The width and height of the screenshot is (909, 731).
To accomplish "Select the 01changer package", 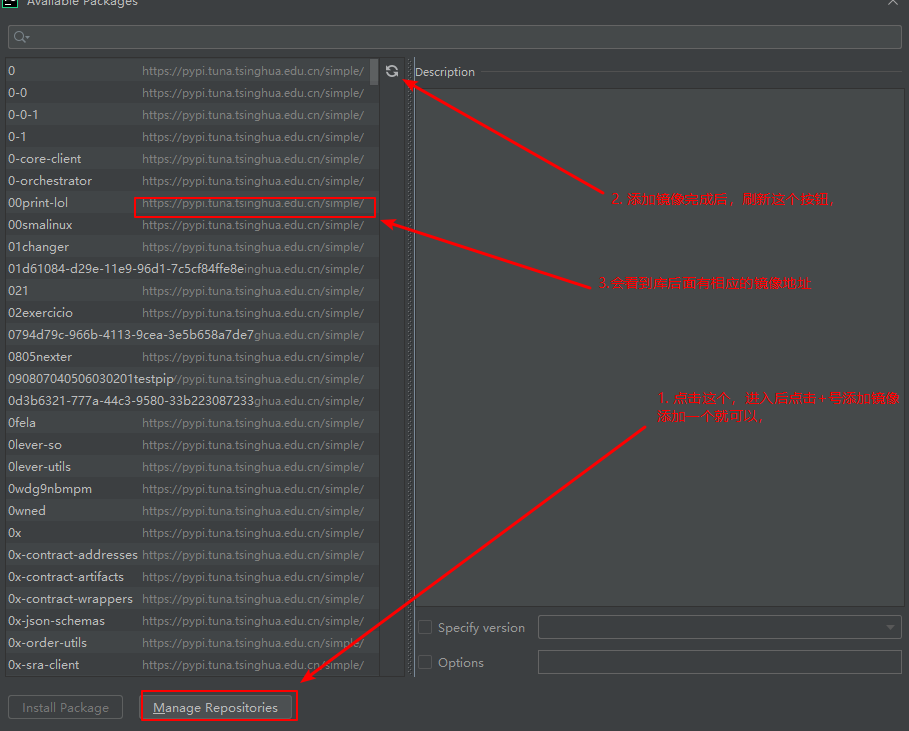I will coord(192,247).
